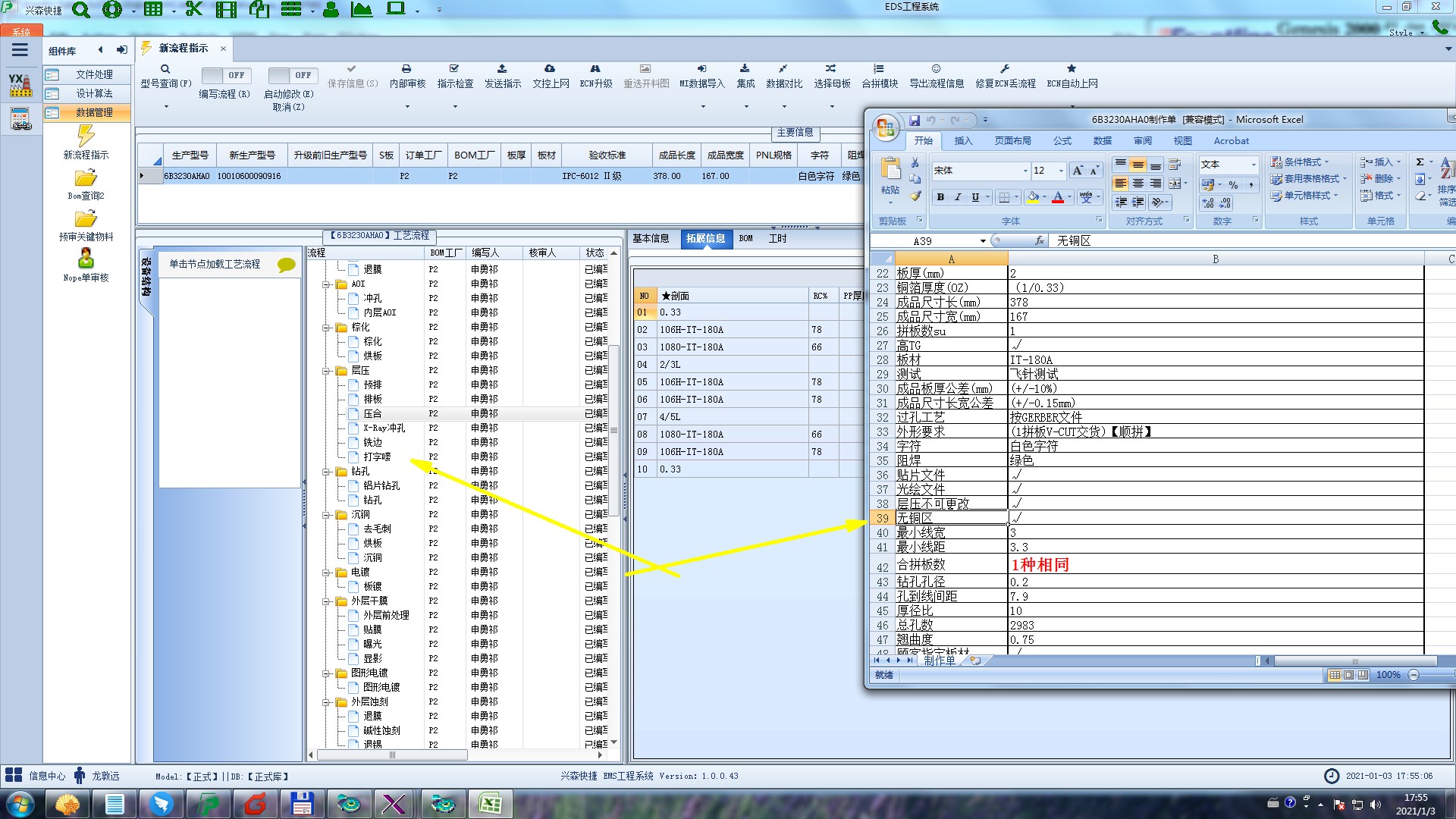
Task: Click the 内部审核 toolbar icon
Action: pos(406,69)
